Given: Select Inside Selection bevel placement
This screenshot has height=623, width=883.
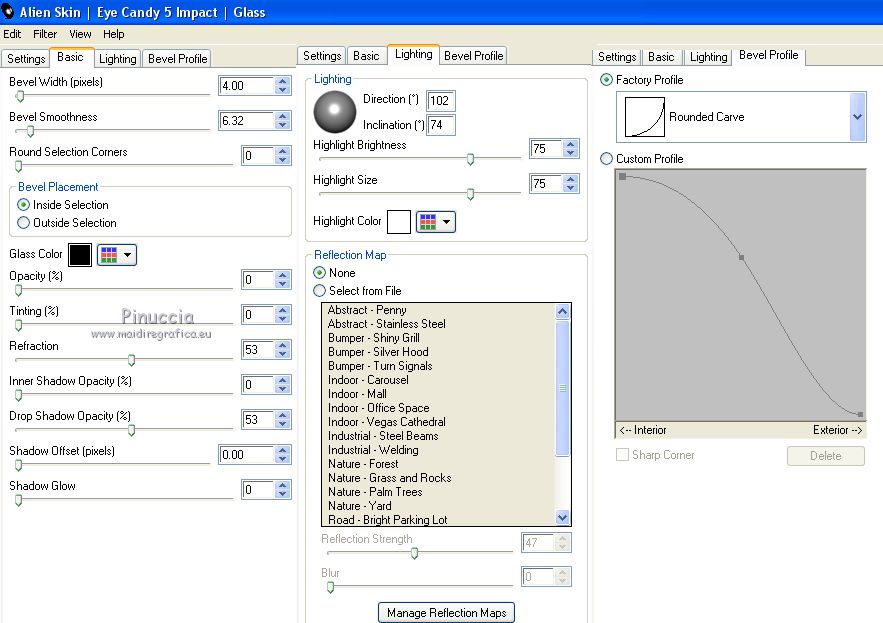Looking at the screenshot, I should [x=23, y=204].
